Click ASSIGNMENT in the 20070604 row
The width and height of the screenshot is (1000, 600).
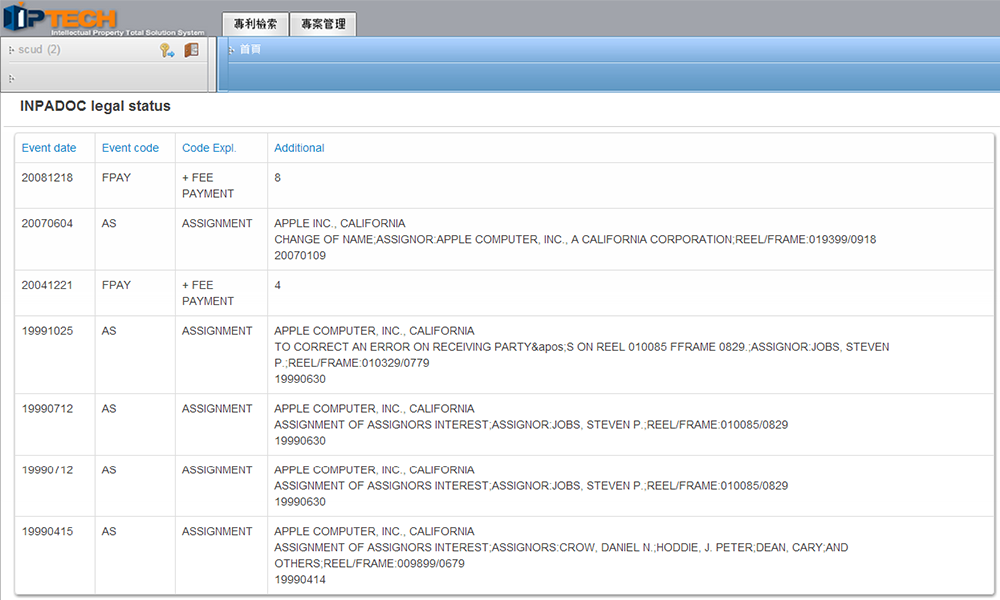pos(217,224)
